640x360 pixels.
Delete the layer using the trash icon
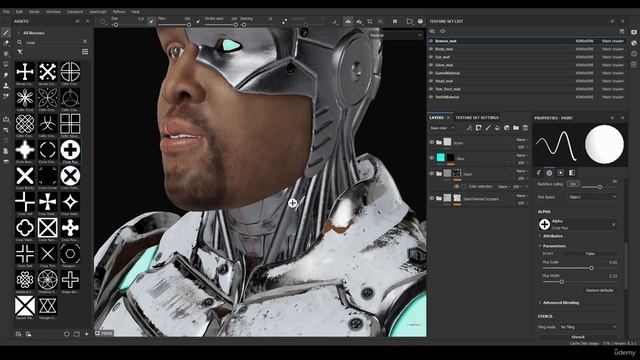525,128
